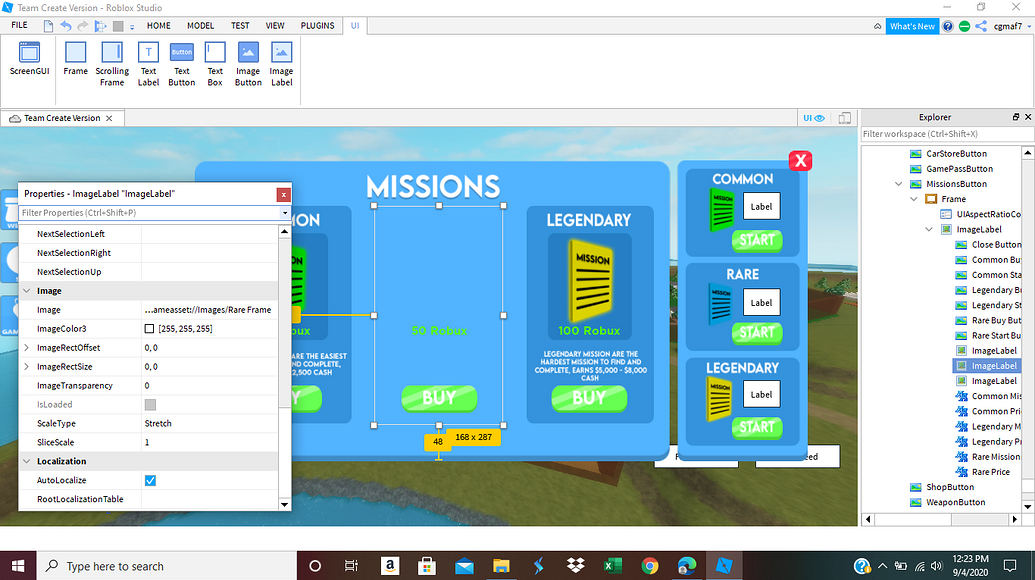Open the Filter Properties dropdown arrow

(284, 213)
